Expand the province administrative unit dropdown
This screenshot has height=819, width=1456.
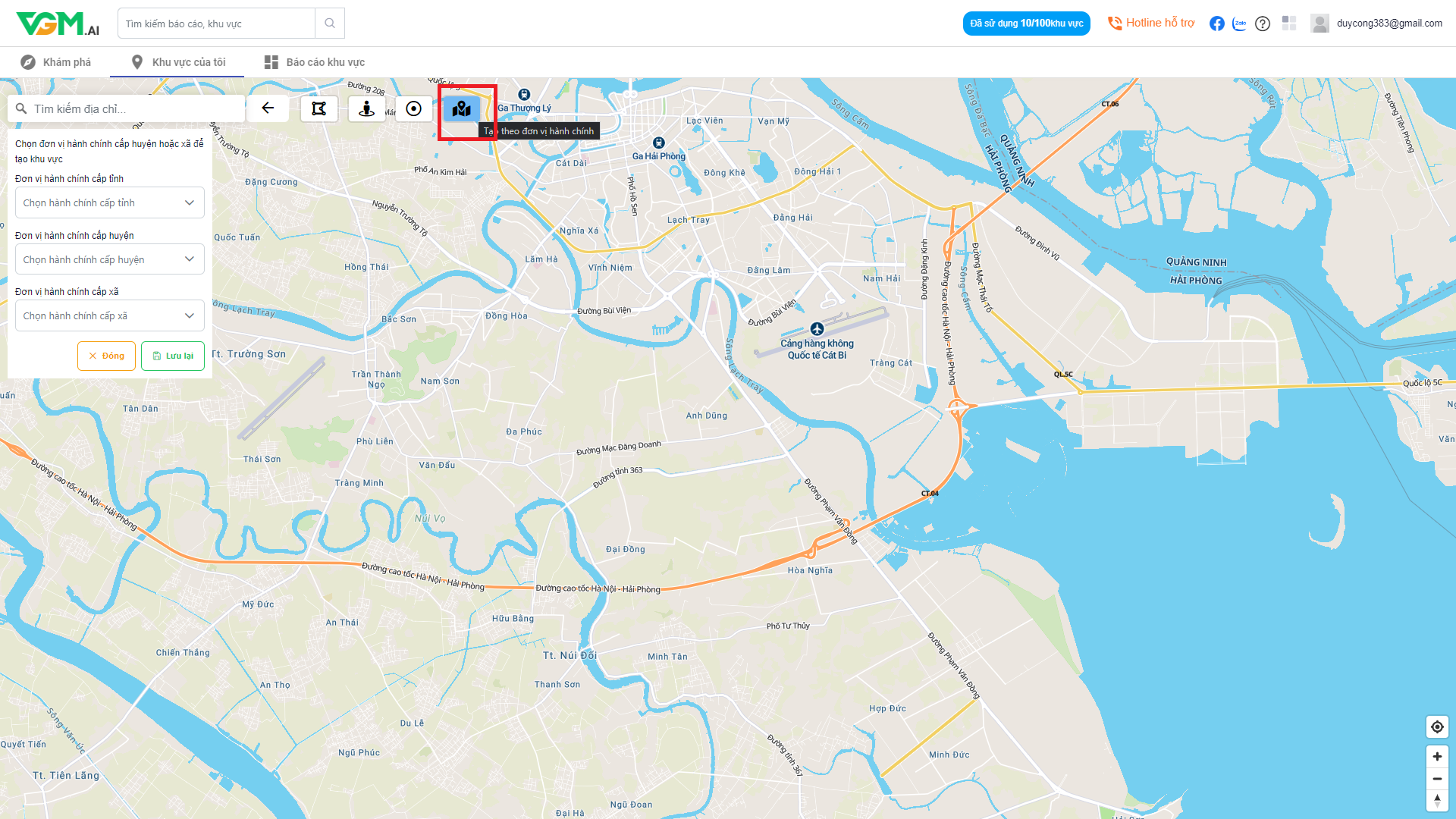[110, 202]
